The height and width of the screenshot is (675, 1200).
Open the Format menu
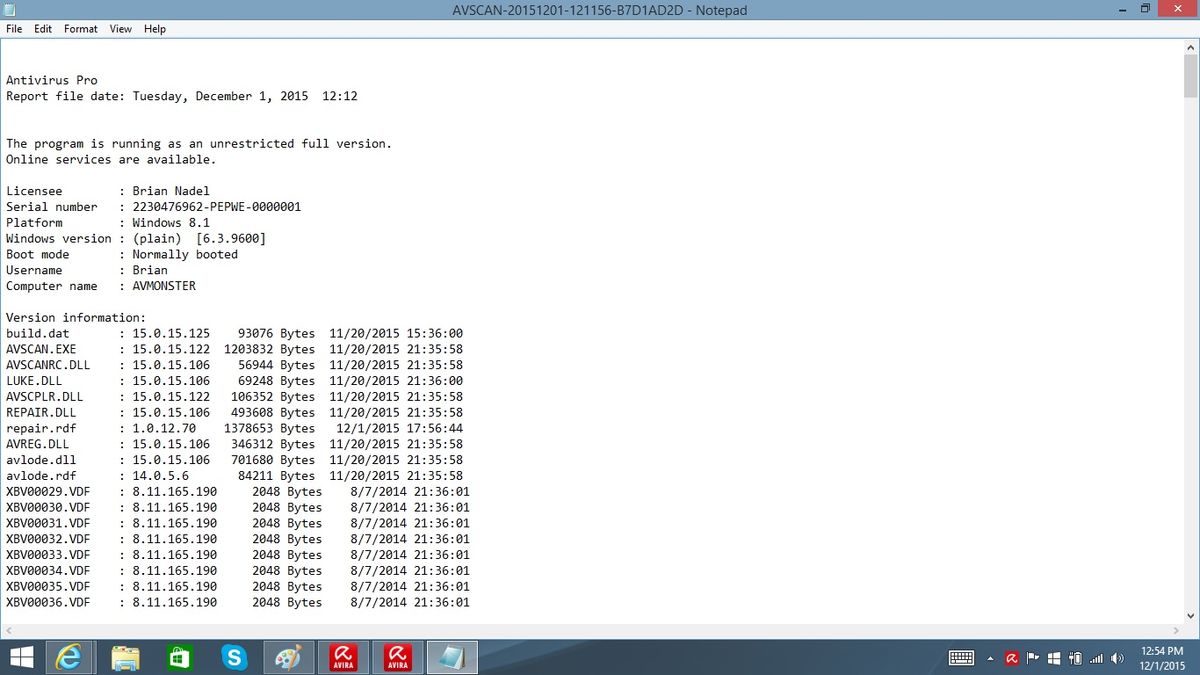(81, 29)
